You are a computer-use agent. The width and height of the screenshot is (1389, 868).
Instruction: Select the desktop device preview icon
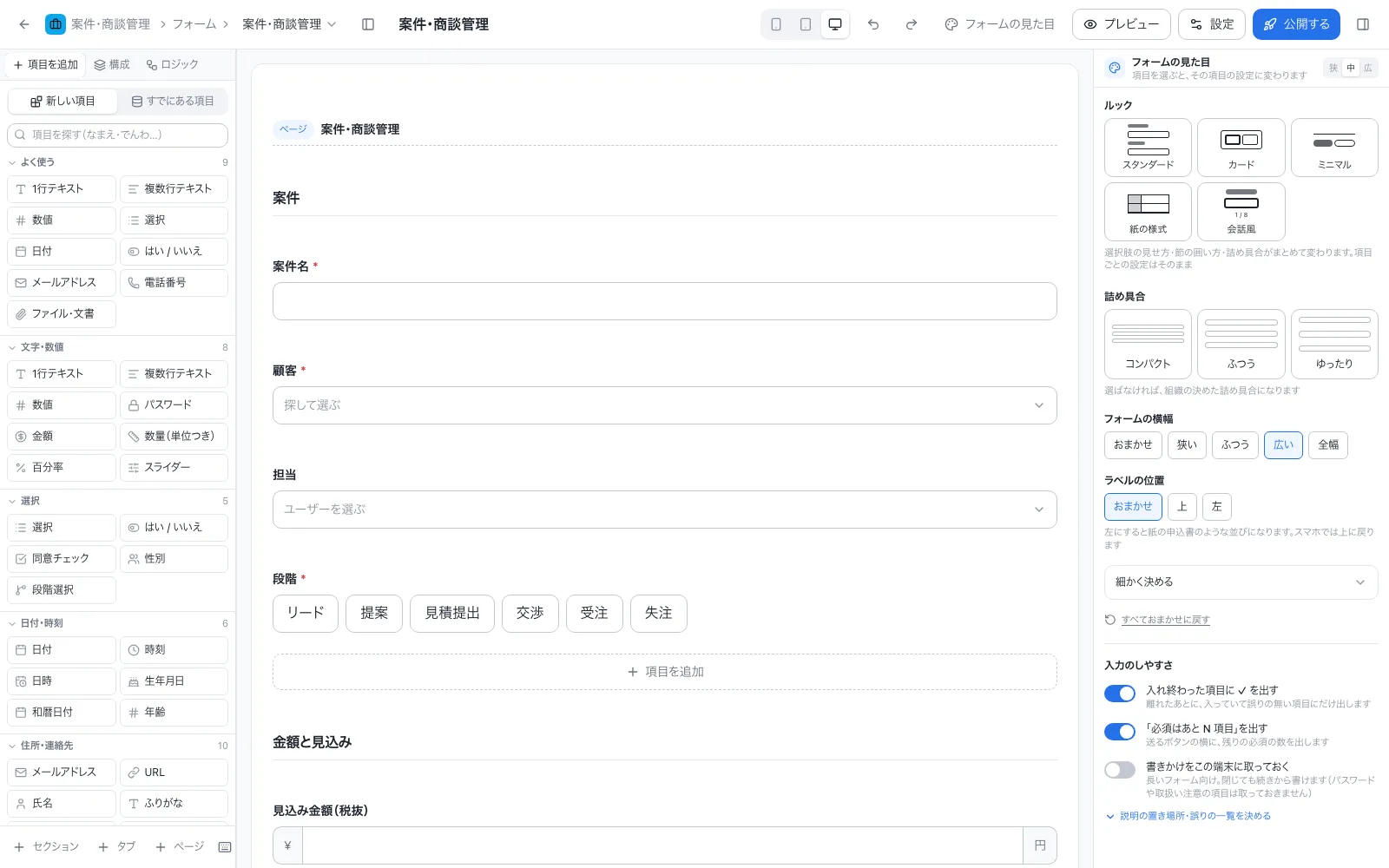click(835, 24)
